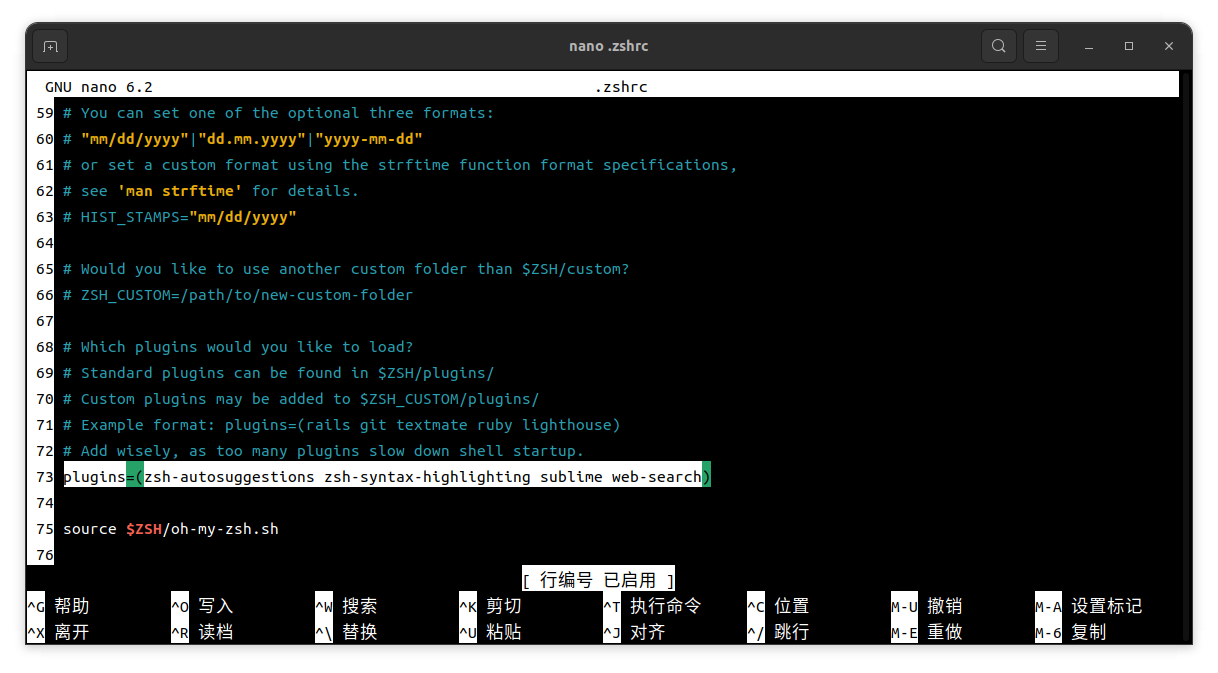This screenshot has height=673, width=1218.
Task: Open a new terminal tab with the plus icon
Action: (x=50, y=46)
